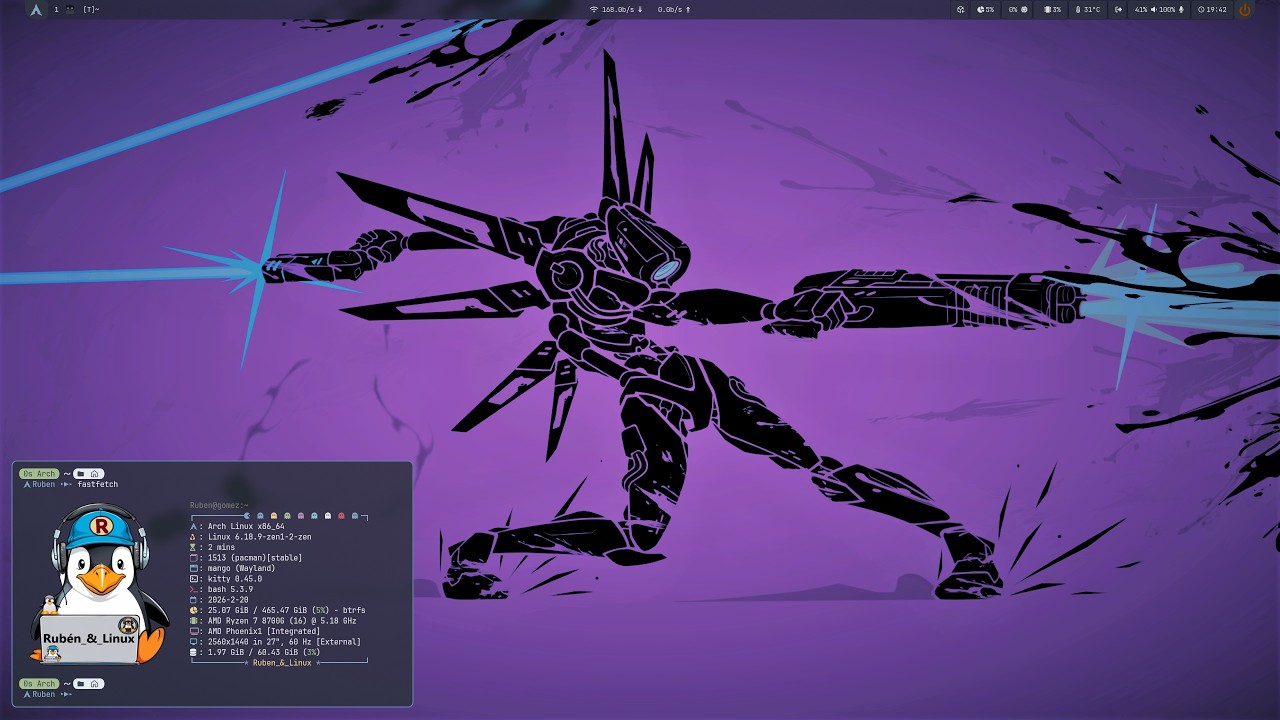Click the 'Linux 6.18.9-zen1-2-zen' kernel line
The height and width of the screenshot is (720, 1280).
(260, 537)
